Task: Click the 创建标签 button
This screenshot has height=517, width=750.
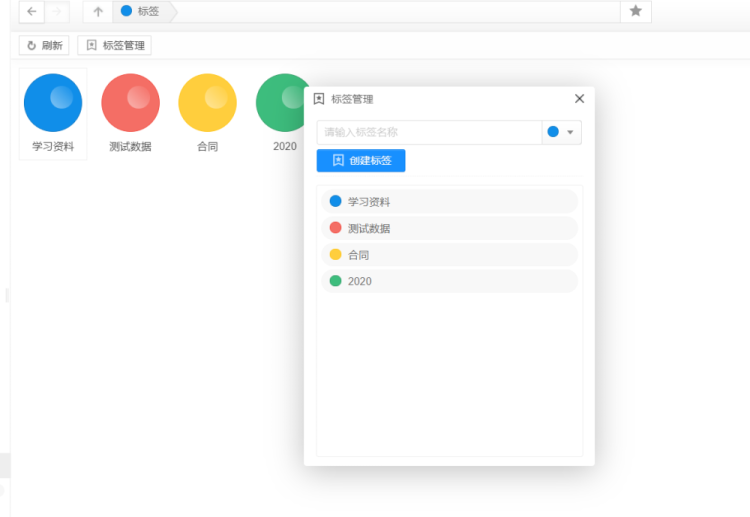Action: (361, 160)
